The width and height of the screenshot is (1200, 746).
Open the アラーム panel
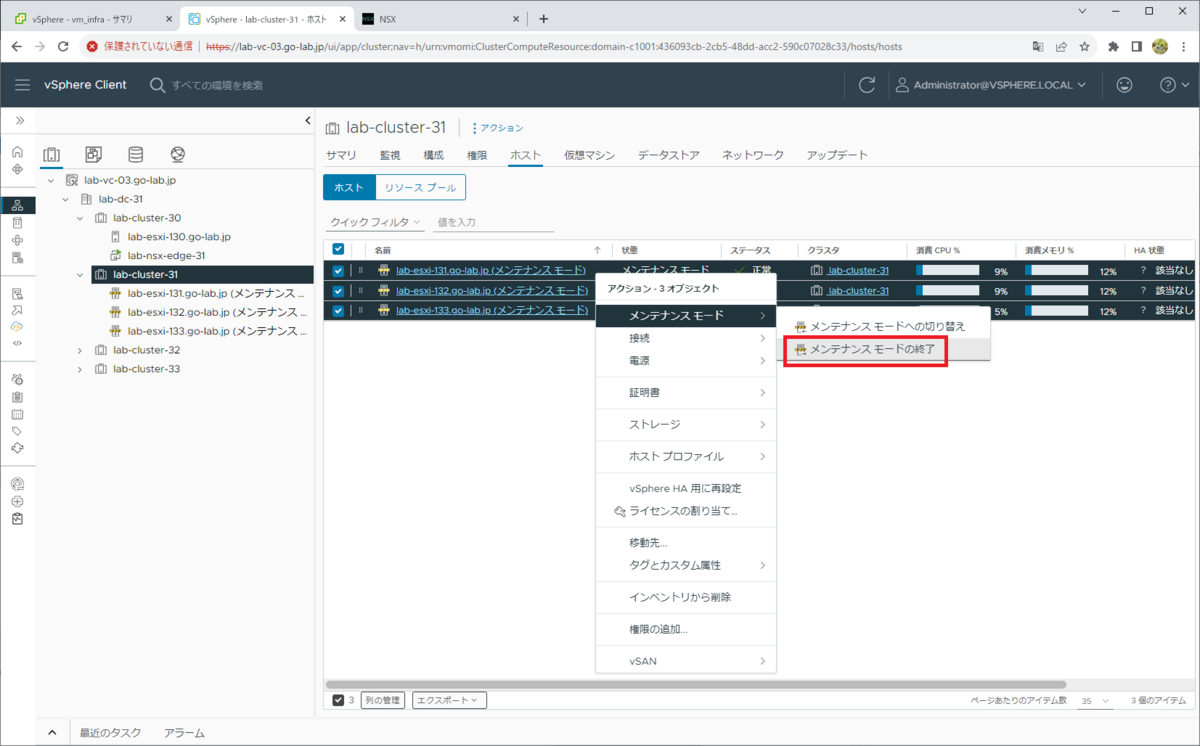[184, 733]
